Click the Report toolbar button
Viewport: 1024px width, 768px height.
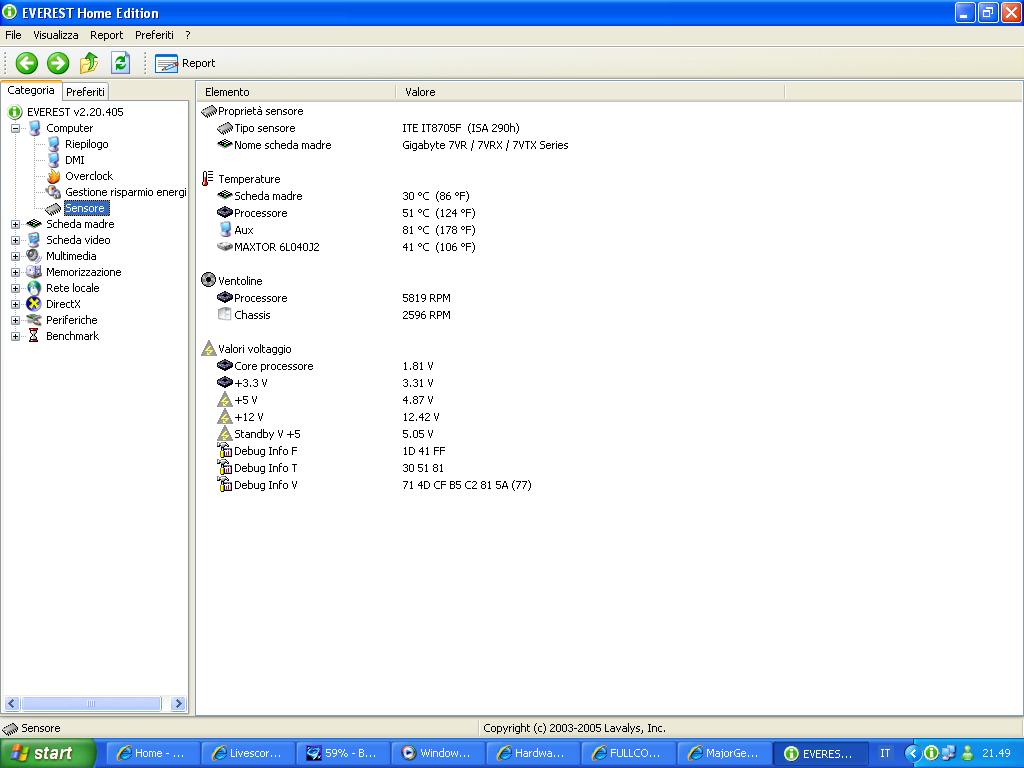point(185,63)
